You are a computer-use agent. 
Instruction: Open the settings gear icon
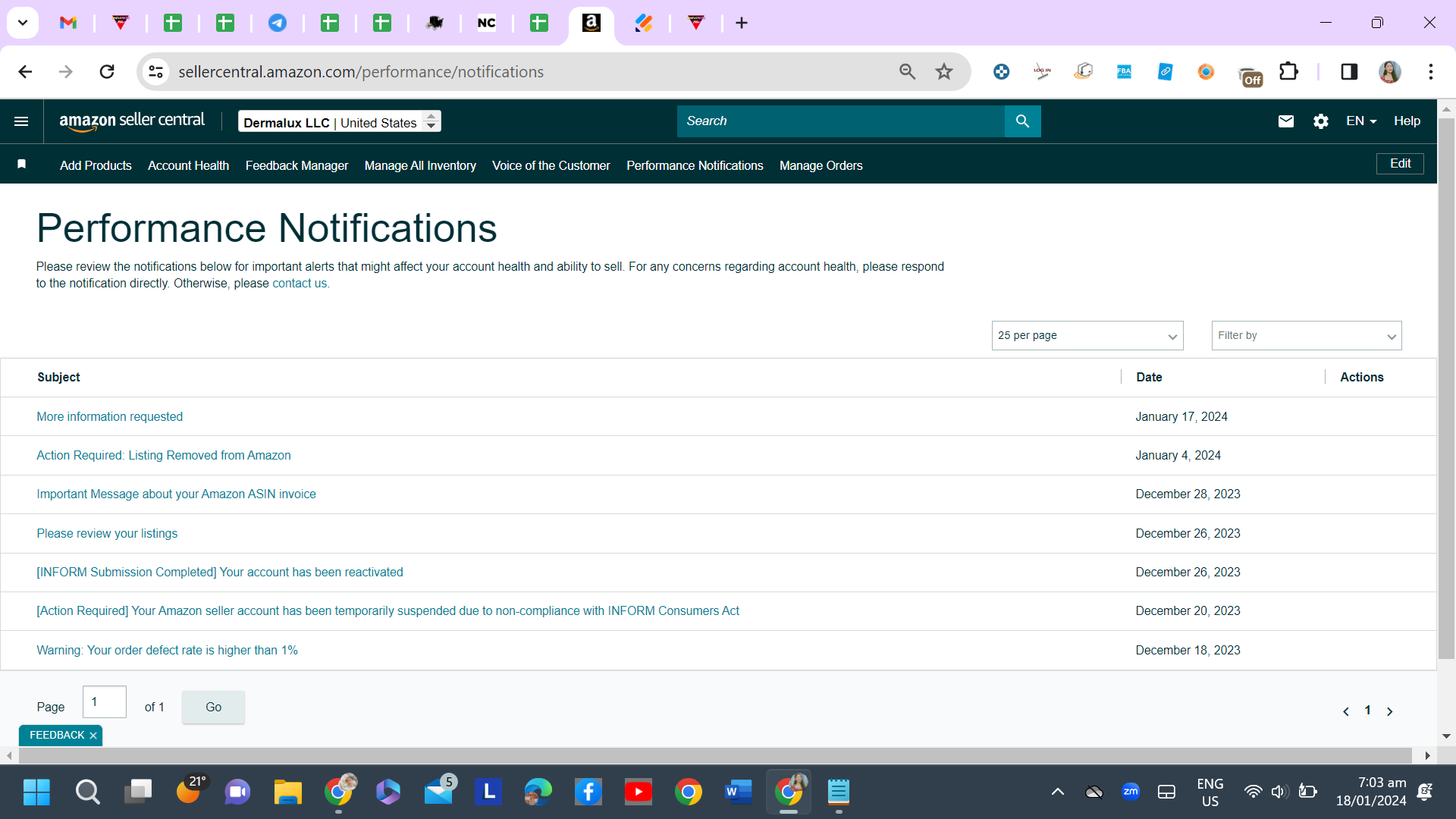(x=1321, y=121)
